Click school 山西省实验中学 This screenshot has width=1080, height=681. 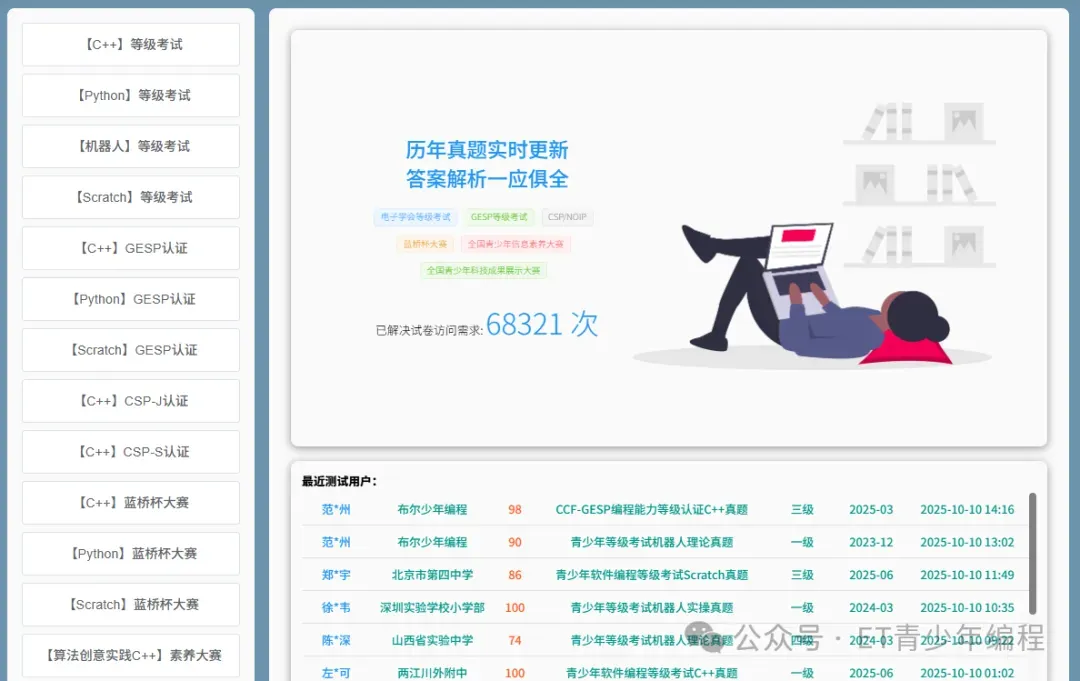coord(432,640)
